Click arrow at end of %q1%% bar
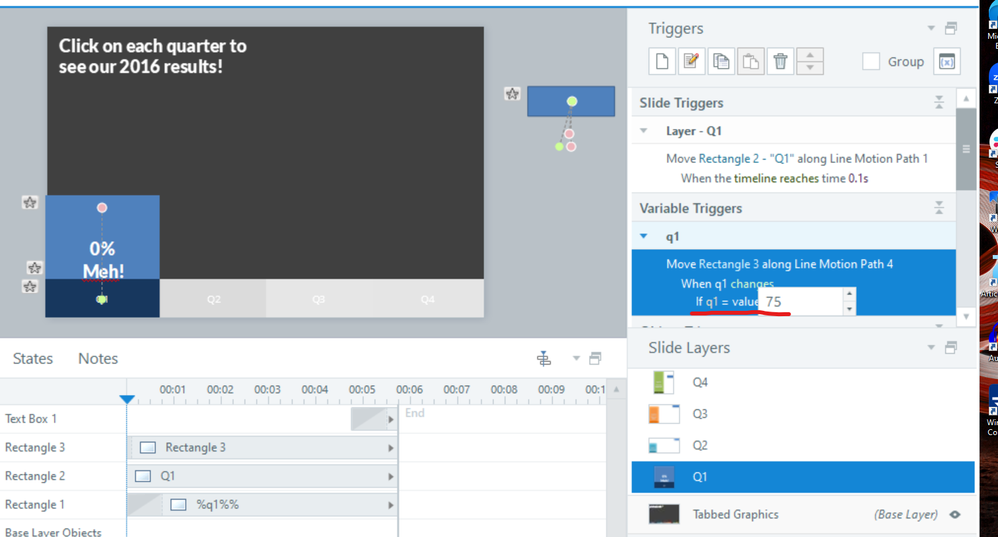Viewport: 998px width, 537px height. 391,505
